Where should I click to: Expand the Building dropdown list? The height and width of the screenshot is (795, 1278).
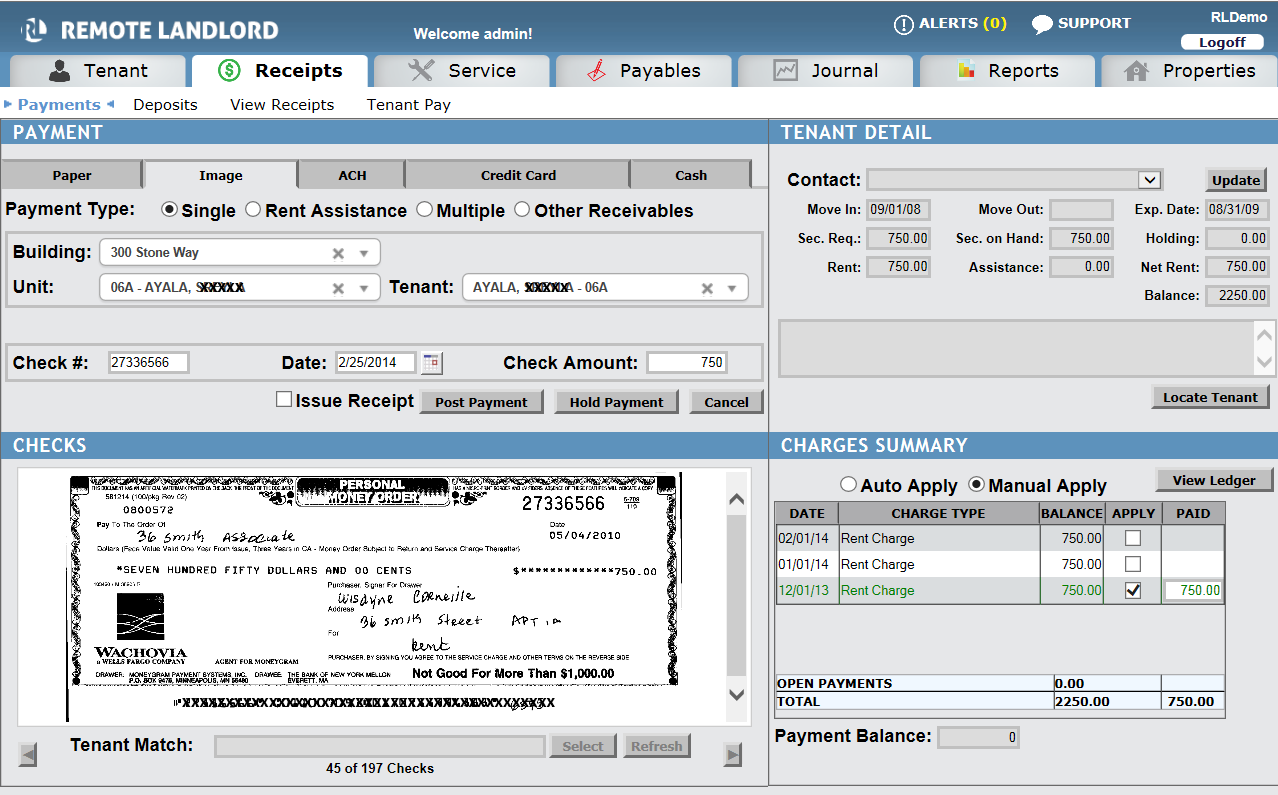[363, 252]
